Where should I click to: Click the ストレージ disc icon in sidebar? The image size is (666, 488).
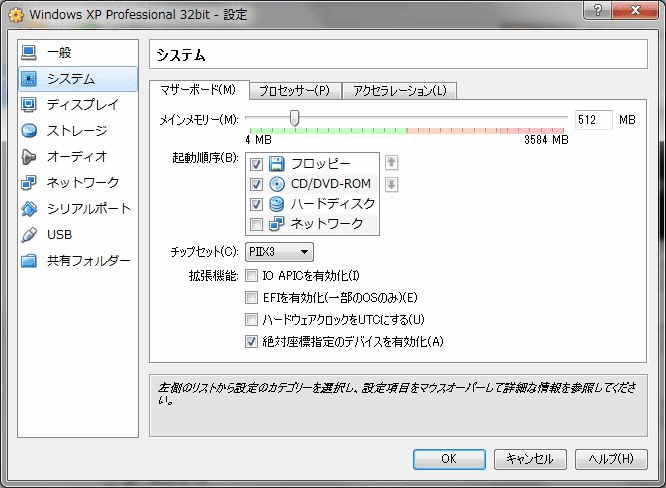coord(28,130)
